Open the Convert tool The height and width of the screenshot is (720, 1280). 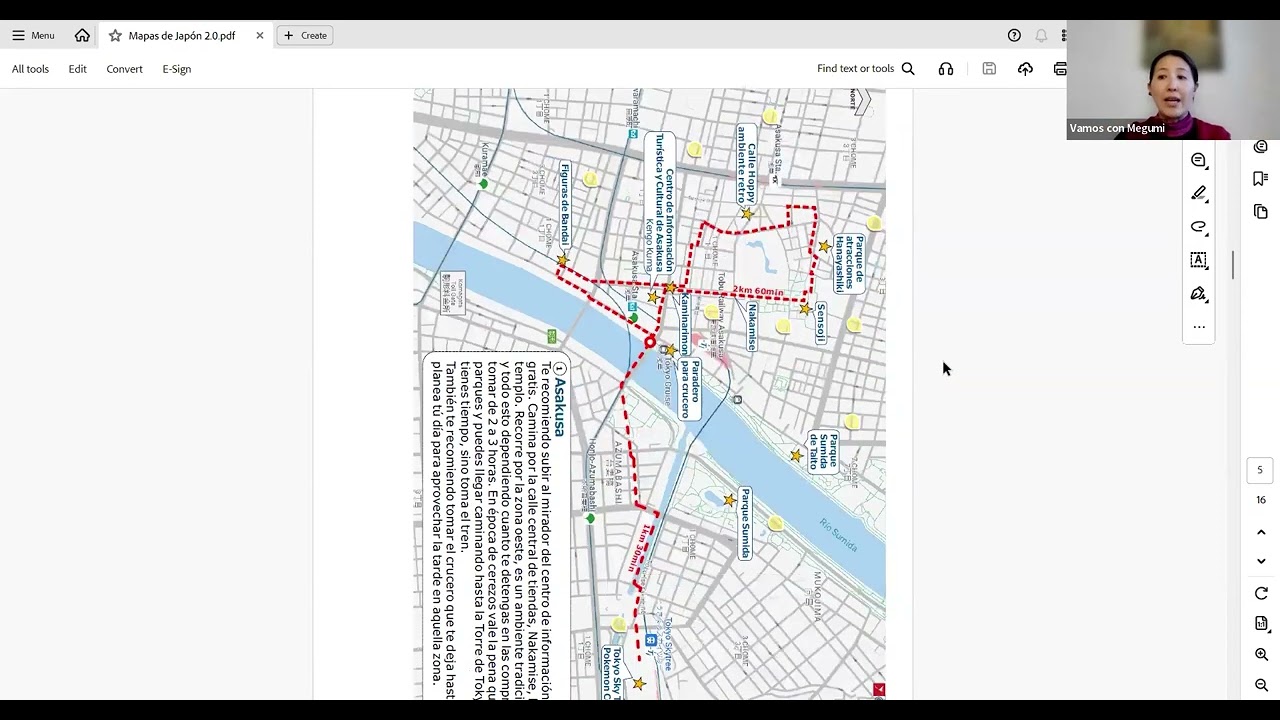click(x=125, y=69)
